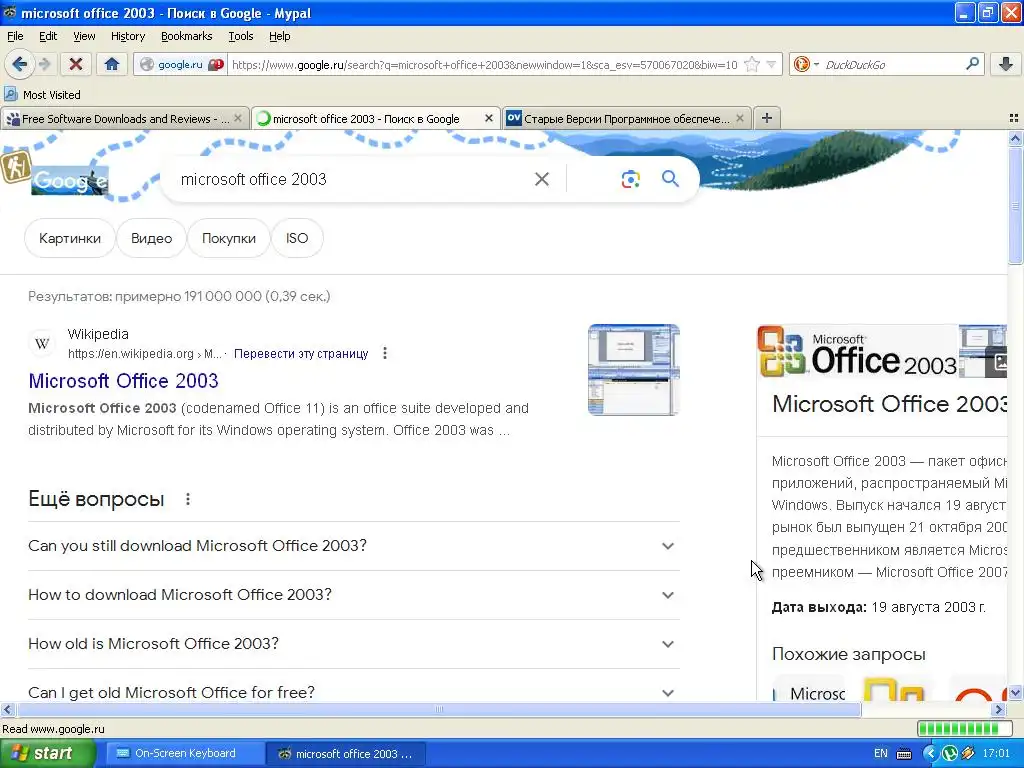The image size is (1024, 768).
Task: Click the vertical scrollbar down arrow
Action: click(x=1015, y=693)
